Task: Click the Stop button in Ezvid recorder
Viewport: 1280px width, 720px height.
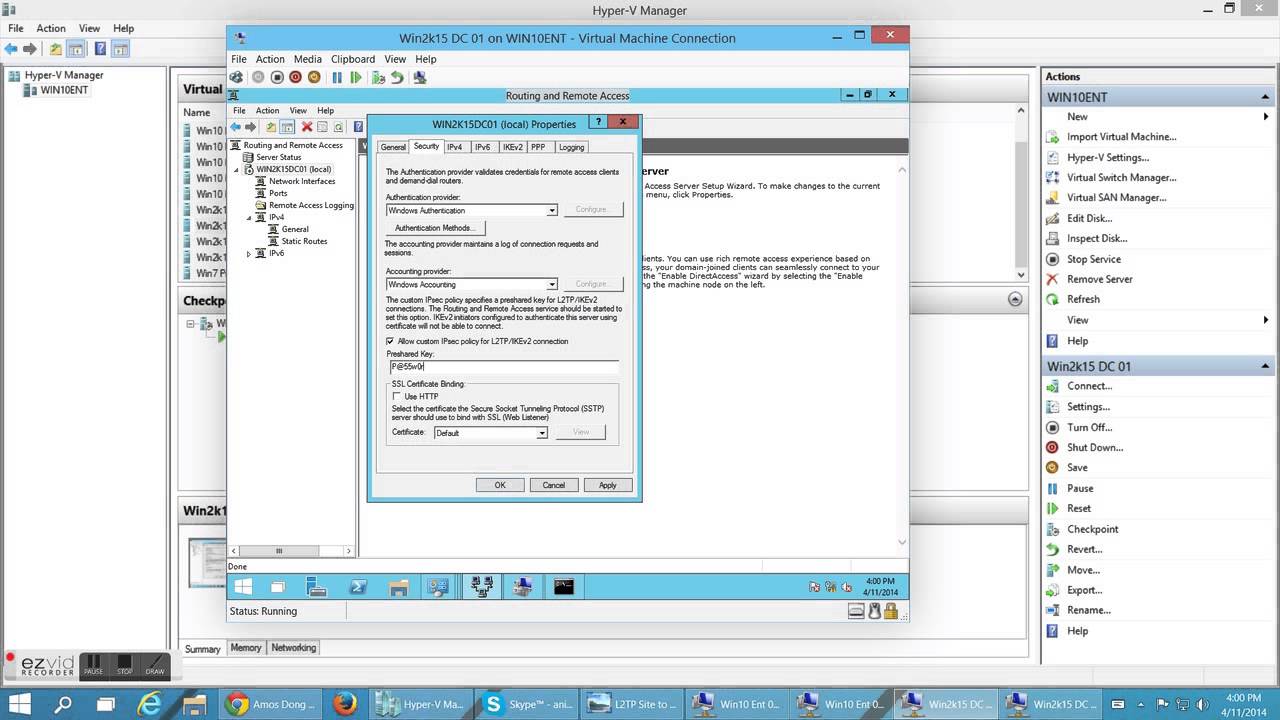Action: tap(124, 665)
